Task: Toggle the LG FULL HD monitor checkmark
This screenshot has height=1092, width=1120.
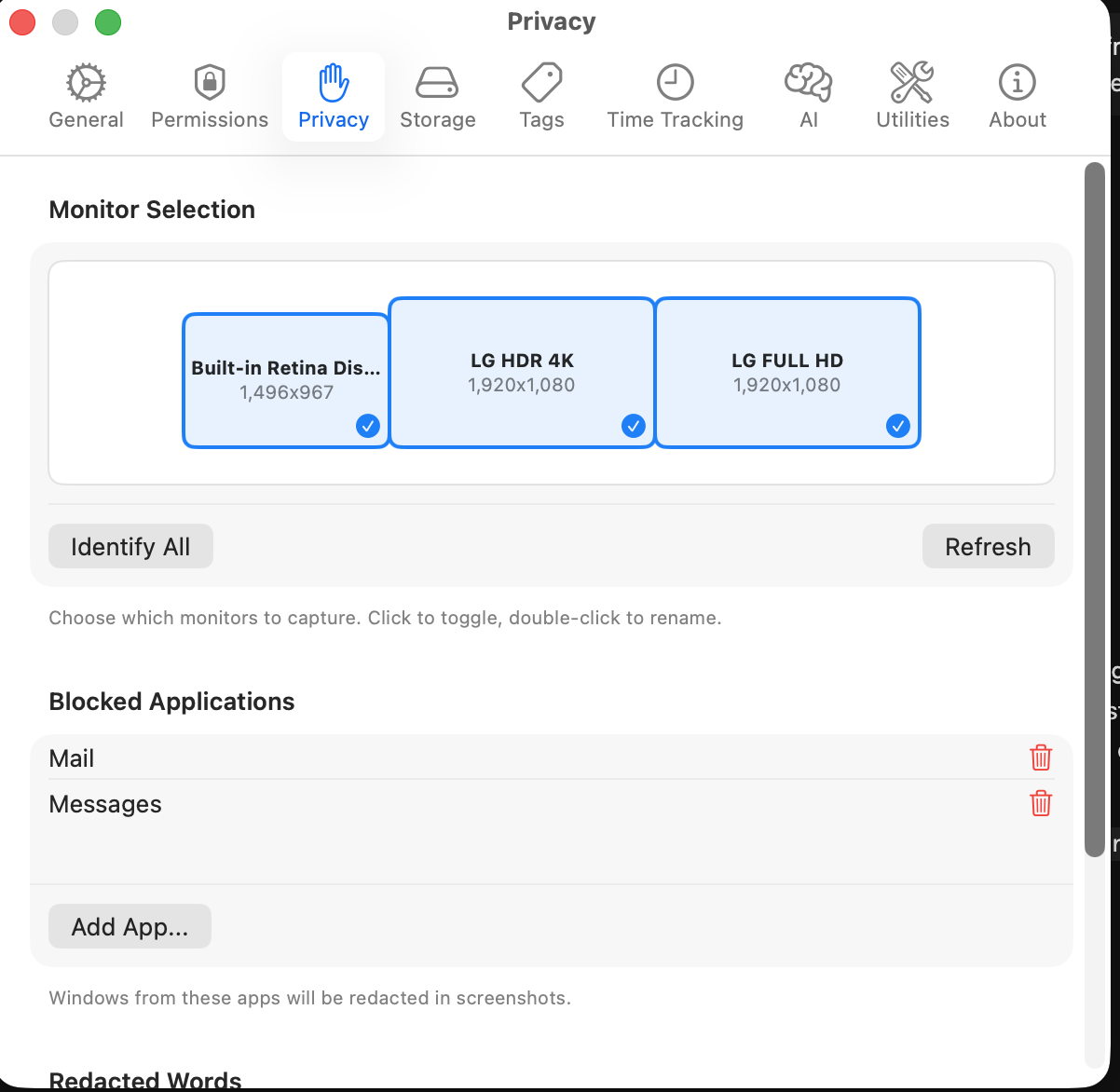Action: point(898,426)
